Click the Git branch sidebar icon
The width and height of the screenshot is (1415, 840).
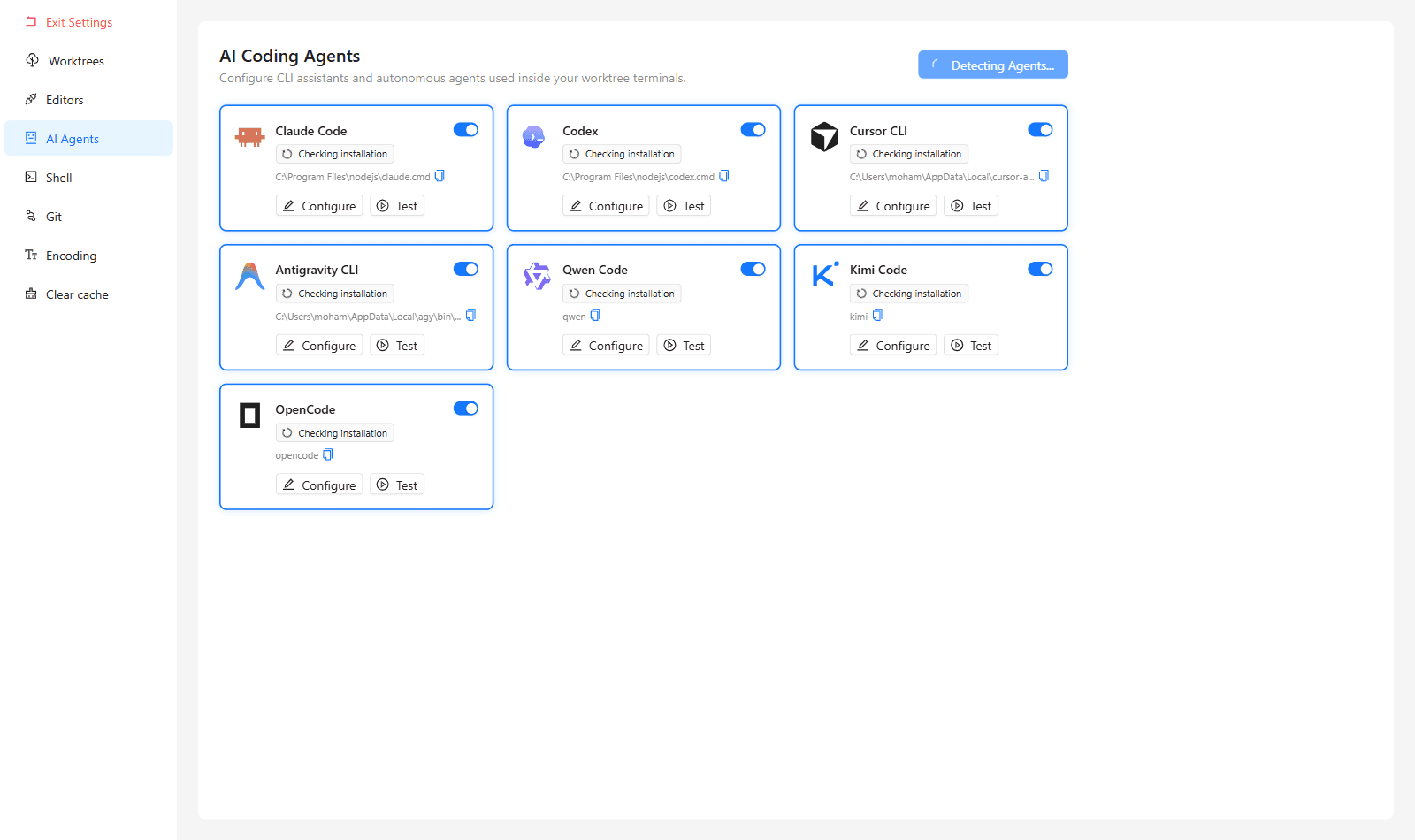[31, 216]
